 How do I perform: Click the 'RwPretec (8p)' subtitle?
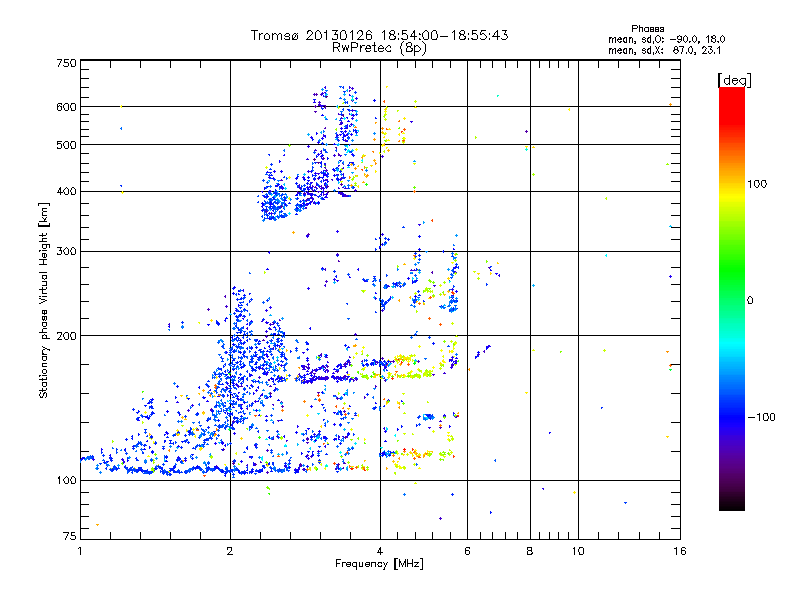tap(379, 48)
